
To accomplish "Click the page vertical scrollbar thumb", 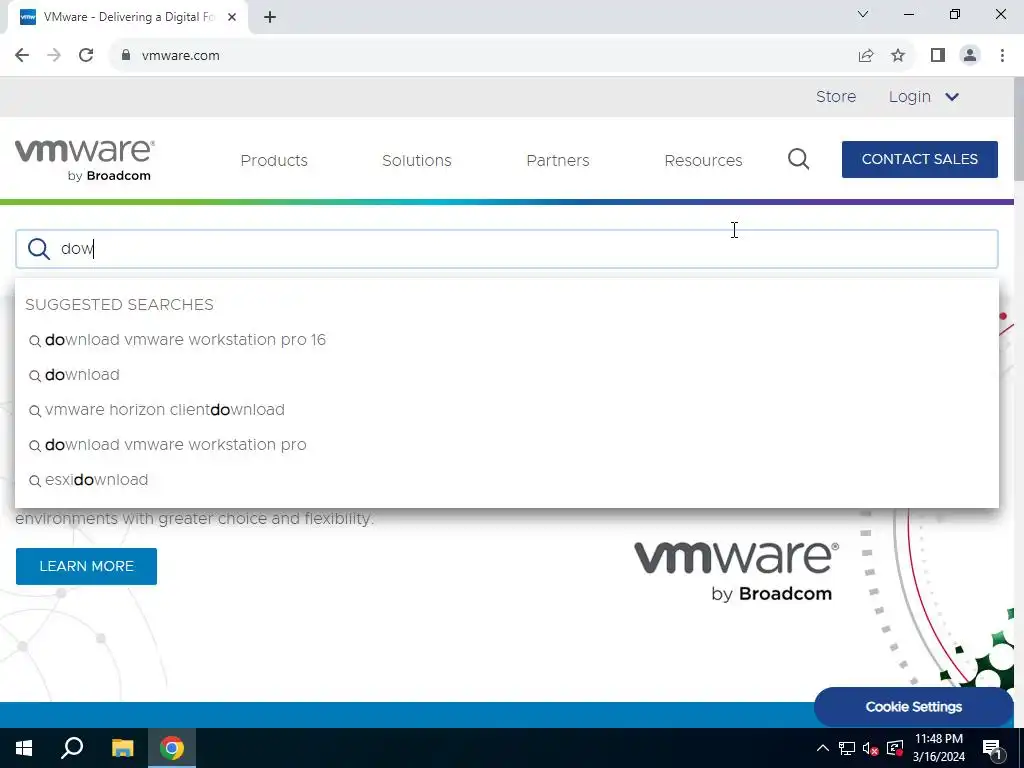I will pyautogui.click(x=1019, y=129).
